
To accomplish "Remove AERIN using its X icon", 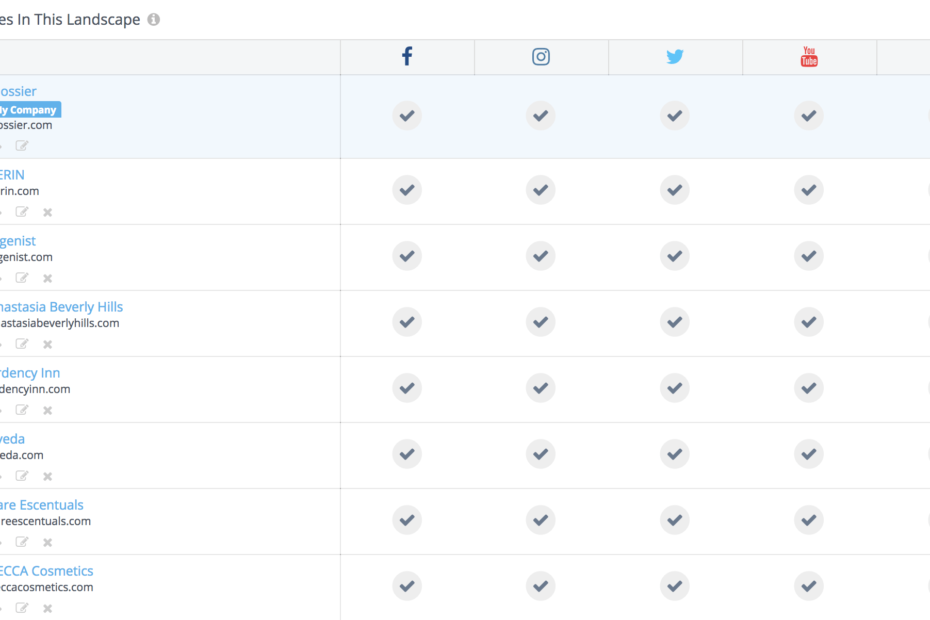I will coord(47,212).
